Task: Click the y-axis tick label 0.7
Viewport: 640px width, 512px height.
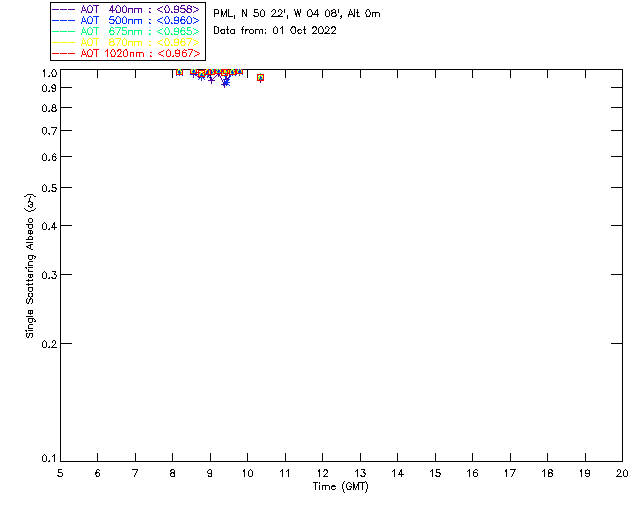Action: (x=49, y=131)
